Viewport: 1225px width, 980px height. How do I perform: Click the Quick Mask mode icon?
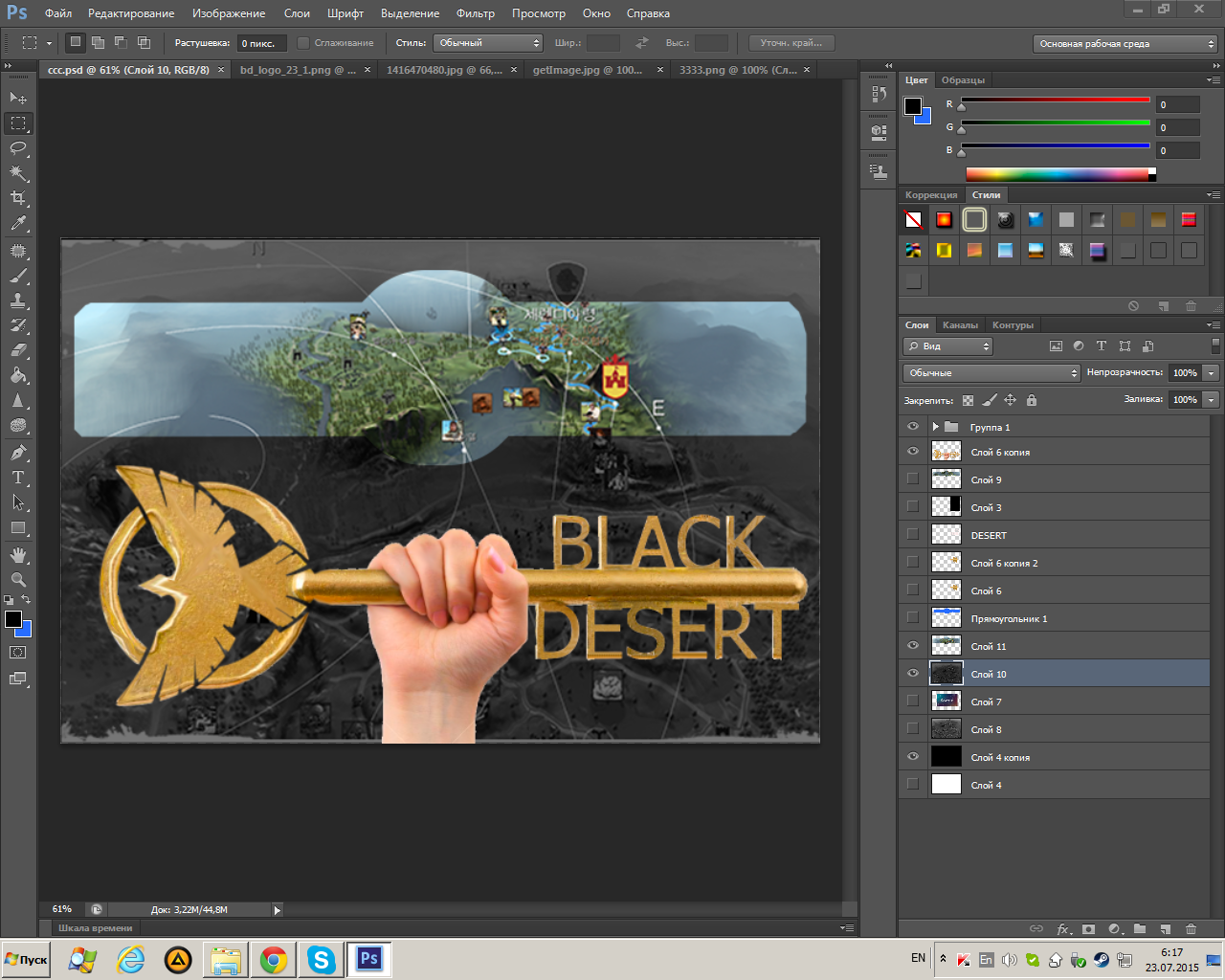point(18,653)
